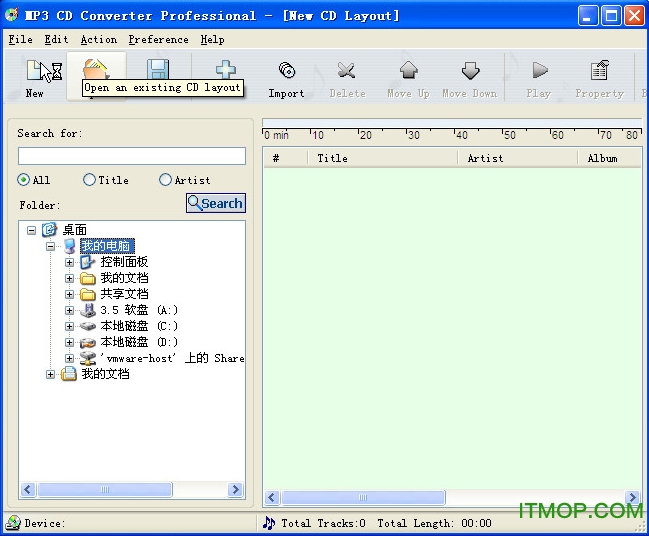This screenshot has width=649, height=536.
Task: Select local disk C: drive icon
Action: (x=88, y=326)
